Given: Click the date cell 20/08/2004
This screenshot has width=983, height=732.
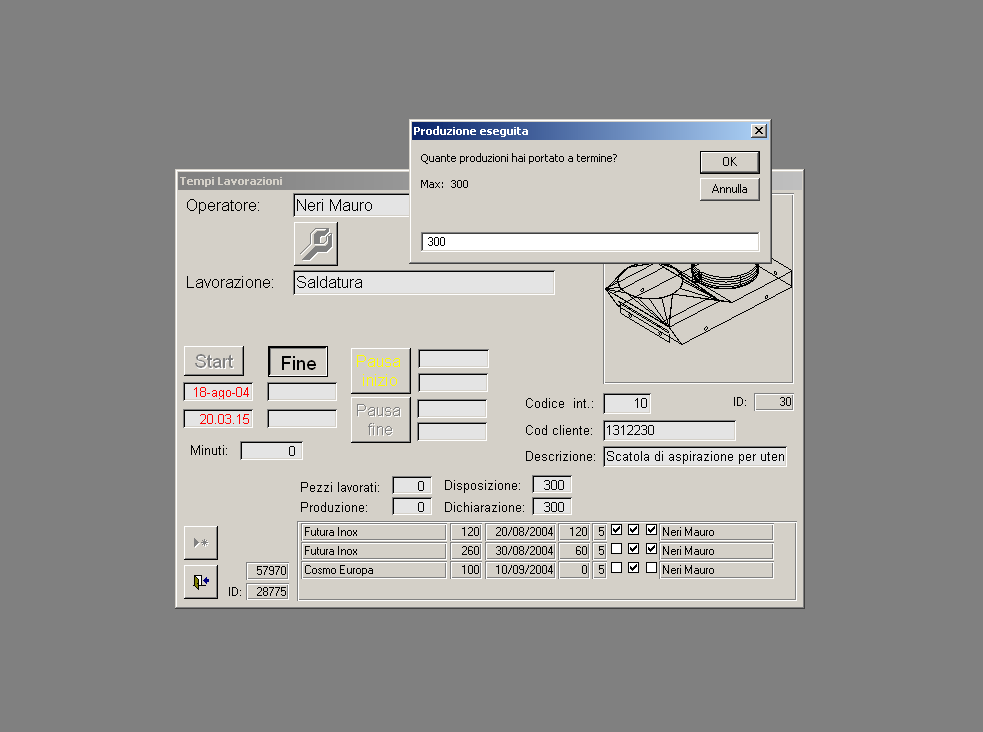Looking at the screenshot, I should pos(521,532).
